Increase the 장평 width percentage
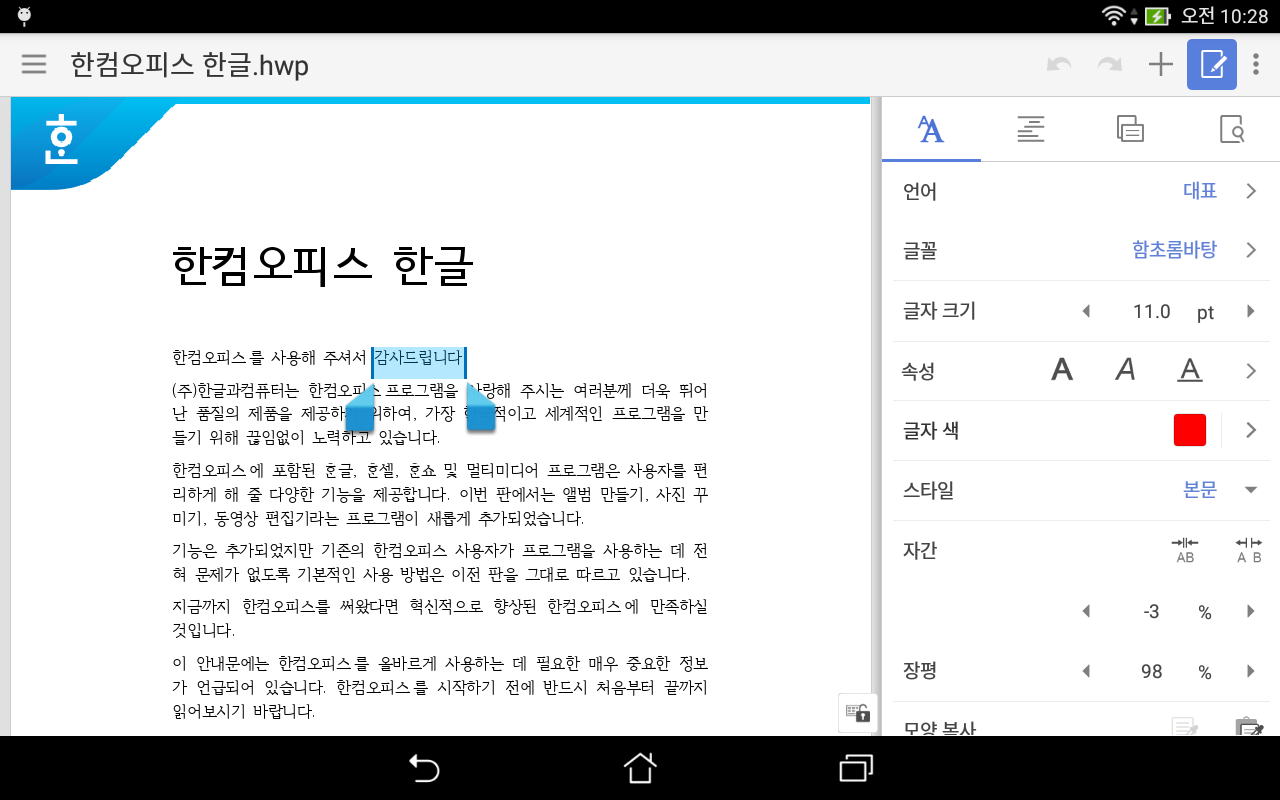The image size is (1280, 800). point(1250,671)
